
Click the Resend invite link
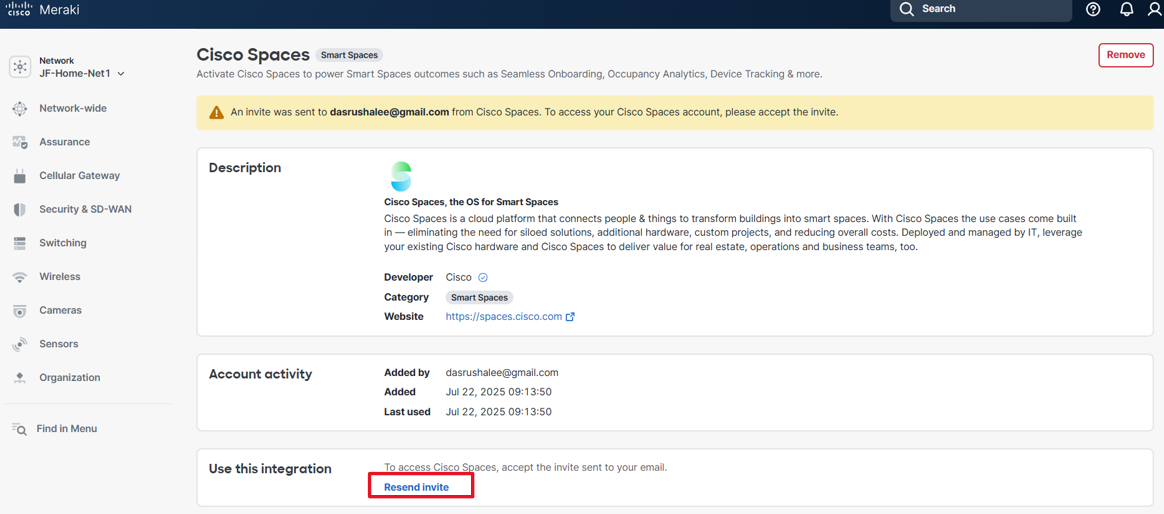tap(416, 487)
